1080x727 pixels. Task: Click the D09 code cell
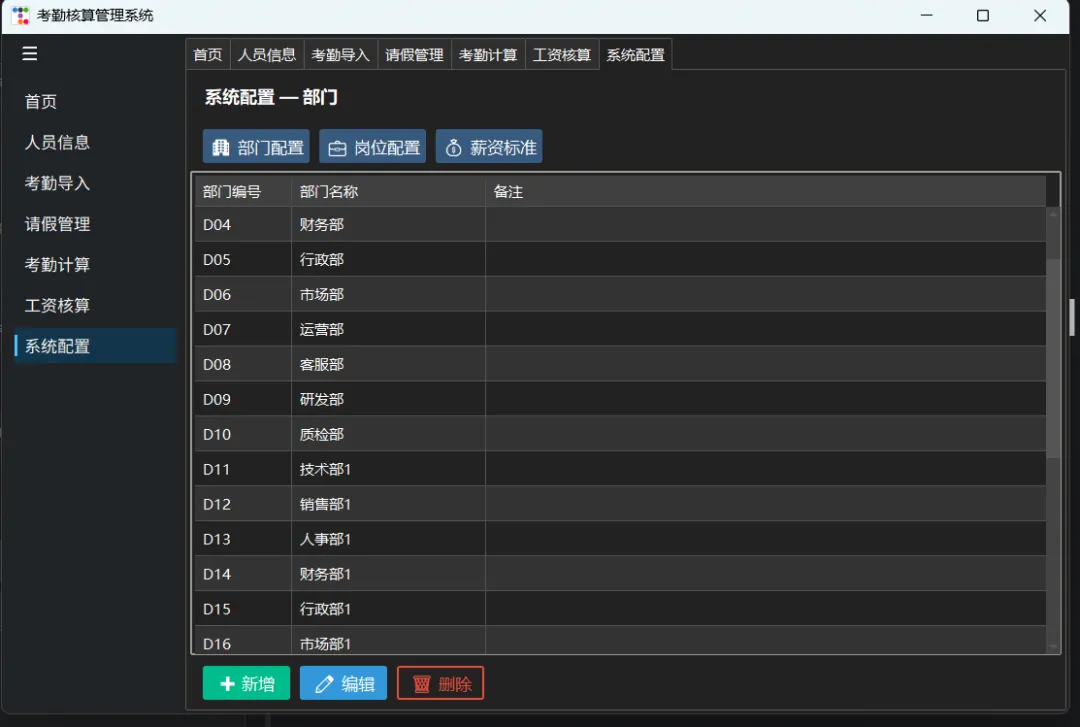point(243,400)
